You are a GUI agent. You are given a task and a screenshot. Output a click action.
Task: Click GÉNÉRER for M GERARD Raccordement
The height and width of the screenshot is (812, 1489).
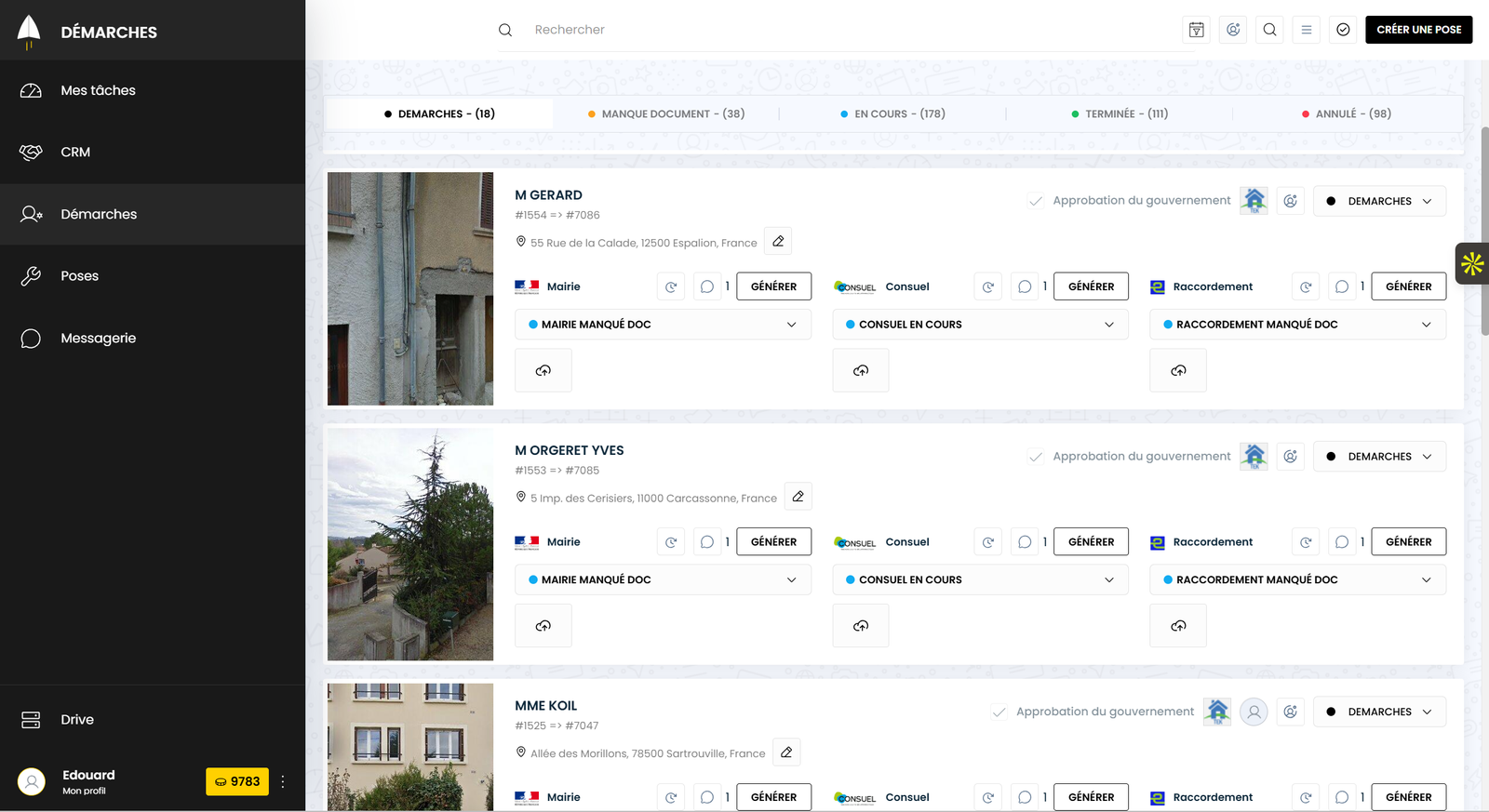tap(1408, 286)
